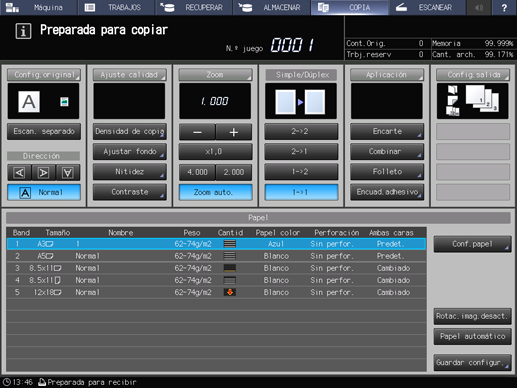Open Encuad. adhesivo option
This screenshot has width=517, height=388.
[x=387, y=192]
